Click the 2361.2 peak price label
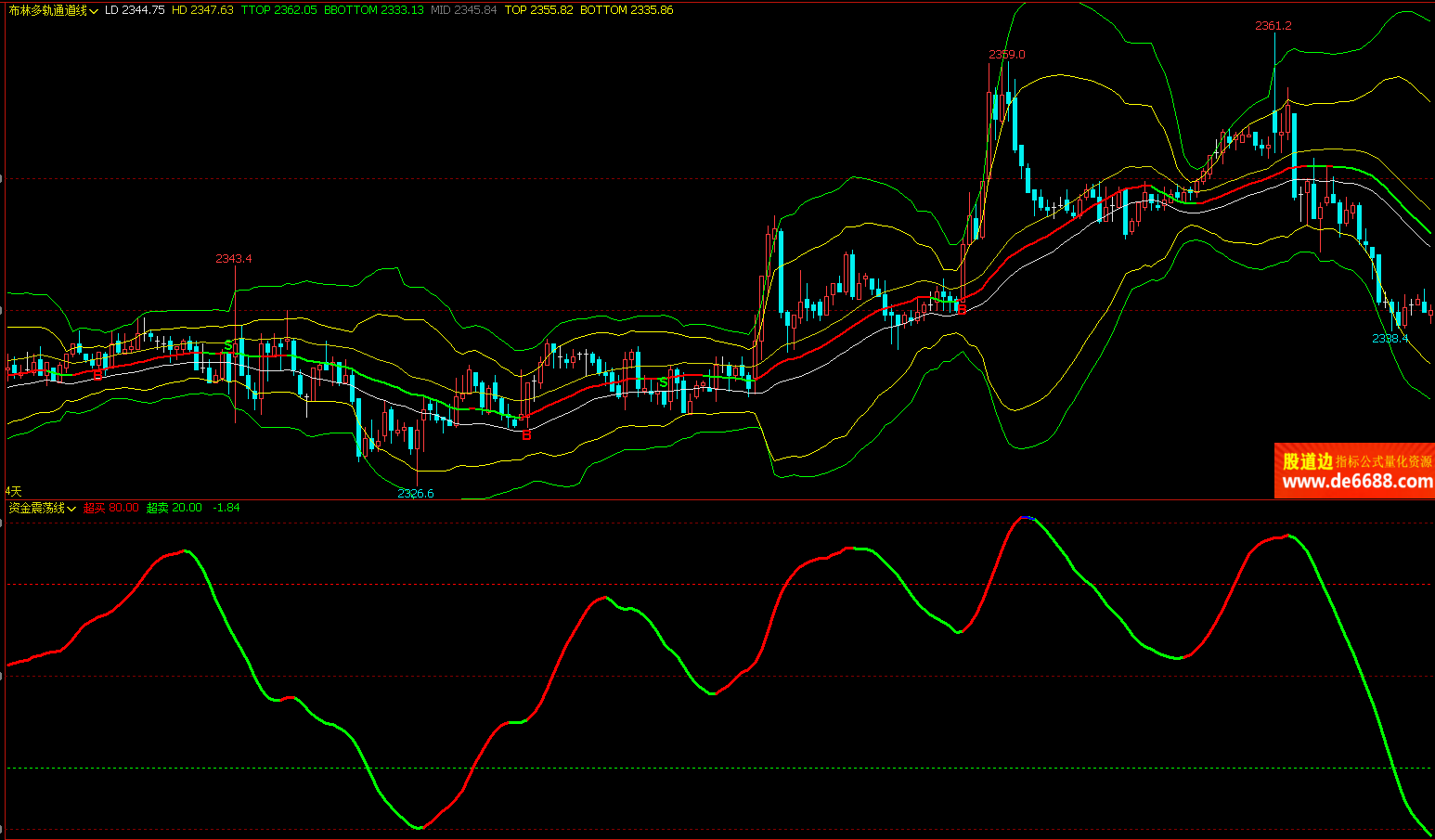 pos(1273,26)
